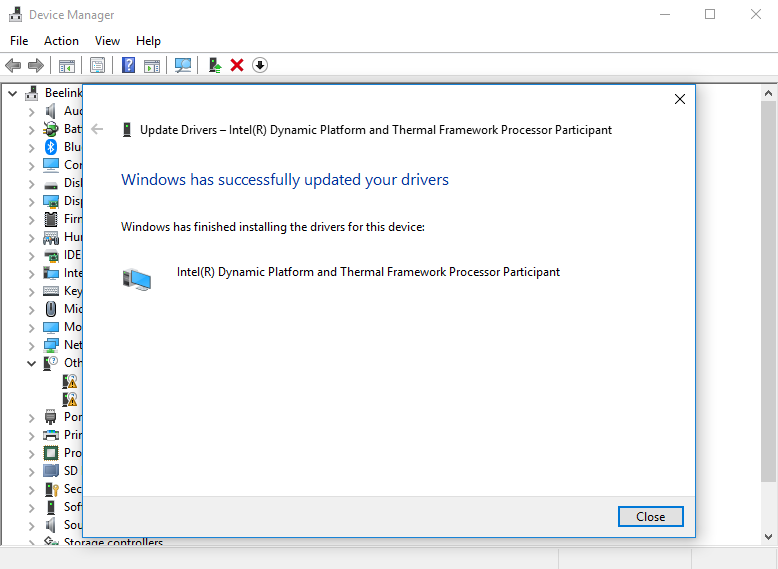Select the Firmware chip icon
This screenshot has width=778, height=569.
[51, 219]
